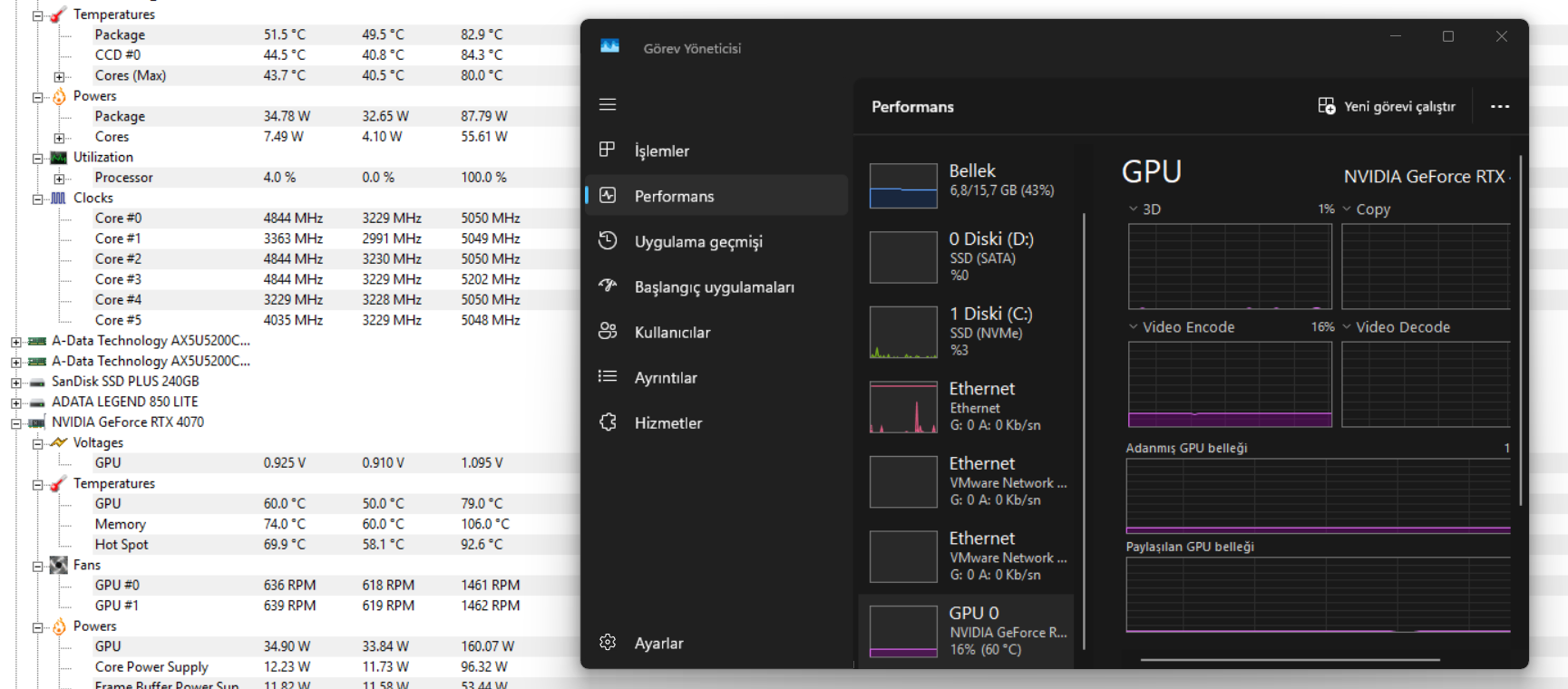This screenshot has height=689, width=1568.
Task: Click the Clocks waveform icon
Action: pyautogui.click(x=59, y=198)
